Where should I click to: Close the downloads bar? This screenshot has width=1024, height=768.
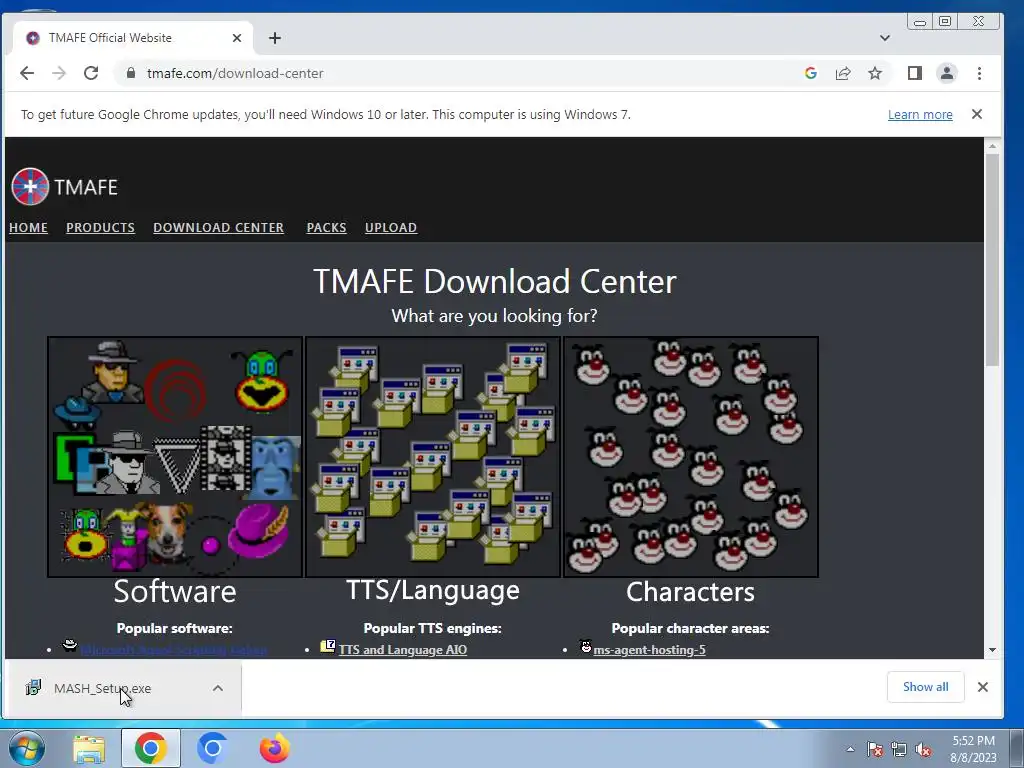(982, 687)
